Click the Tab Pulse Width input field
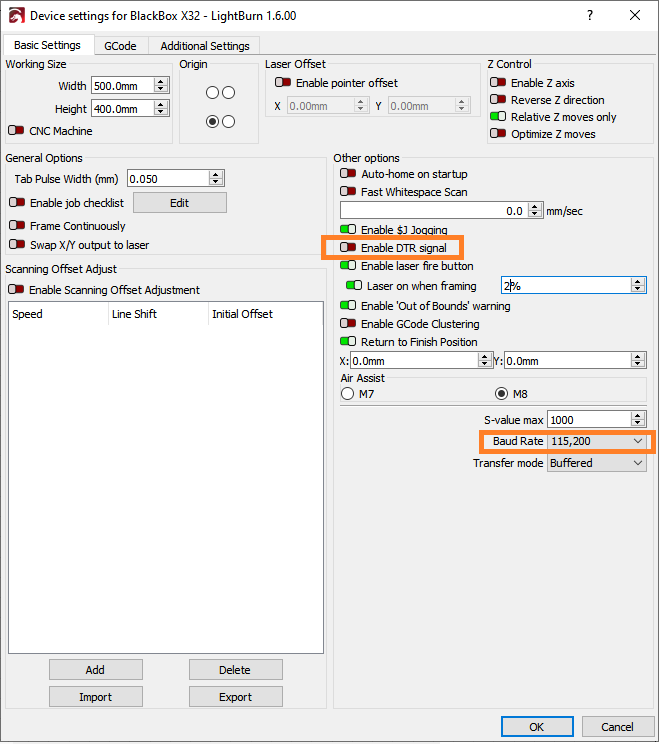The width and height of the screenshot is (659, 744). (167, 178)
